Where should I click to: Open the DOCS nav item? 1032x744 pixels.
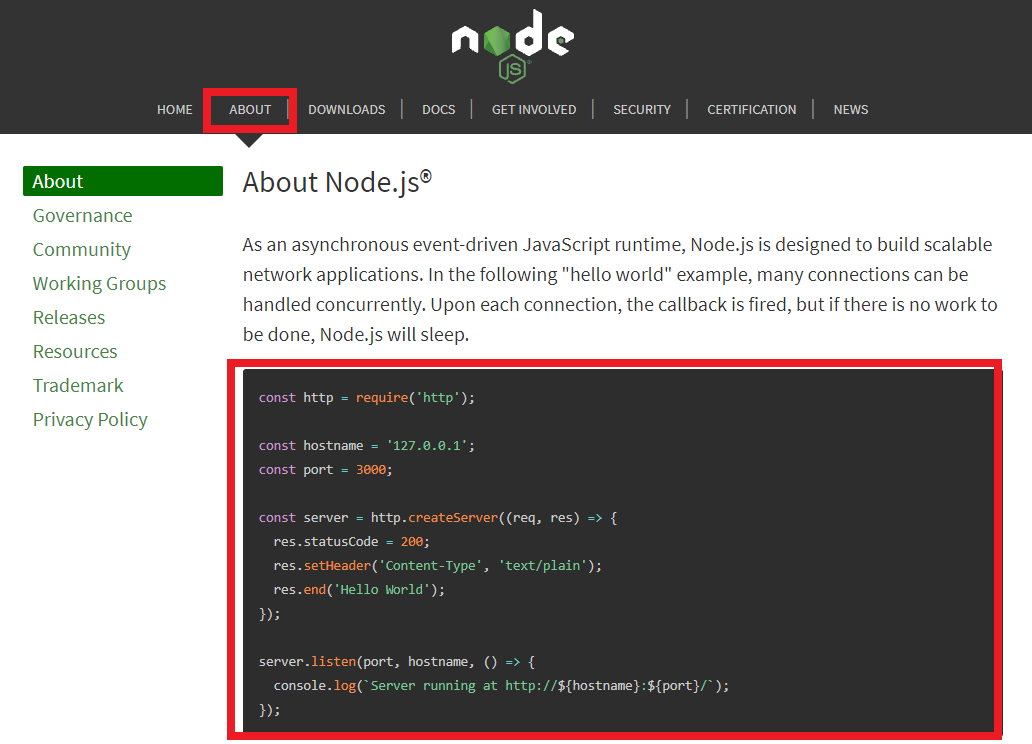click(438, 109)
